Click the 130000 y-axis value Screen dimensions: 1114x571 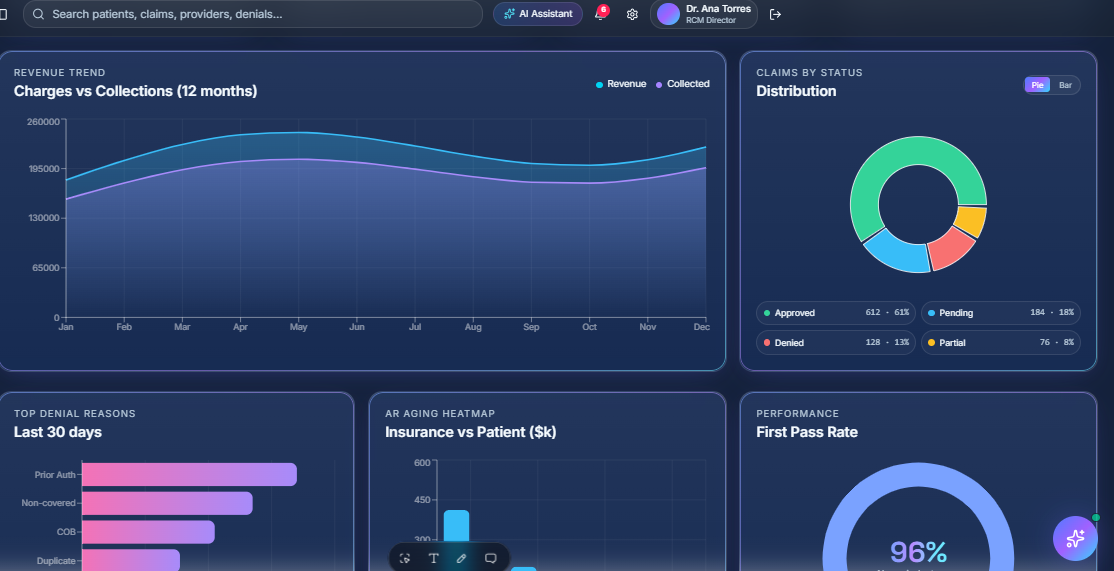43,218
